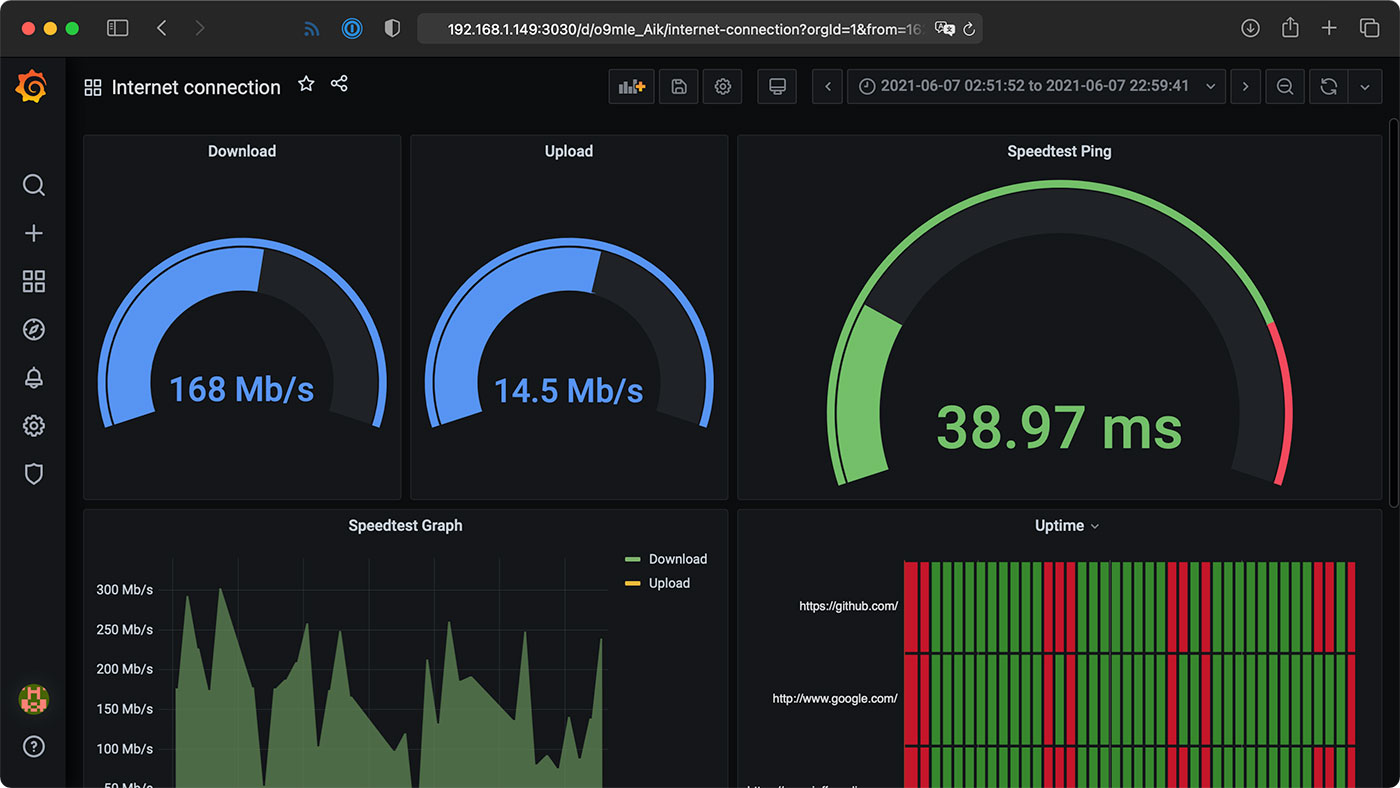Open Configuration gear in left sidebar
This screenshot has width=1400, height=788.
(x=34, y=426)
